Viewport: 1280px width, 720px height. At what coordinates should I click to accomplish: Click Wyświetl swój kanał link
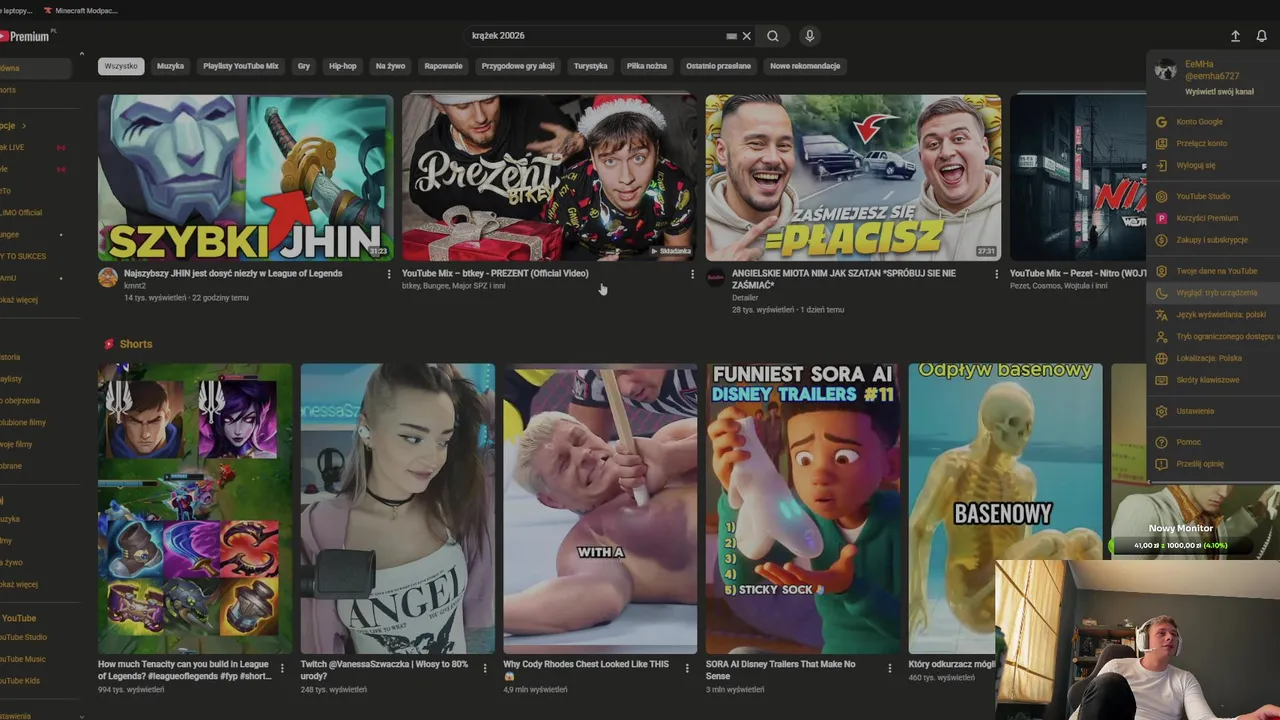pos(1219,91)
